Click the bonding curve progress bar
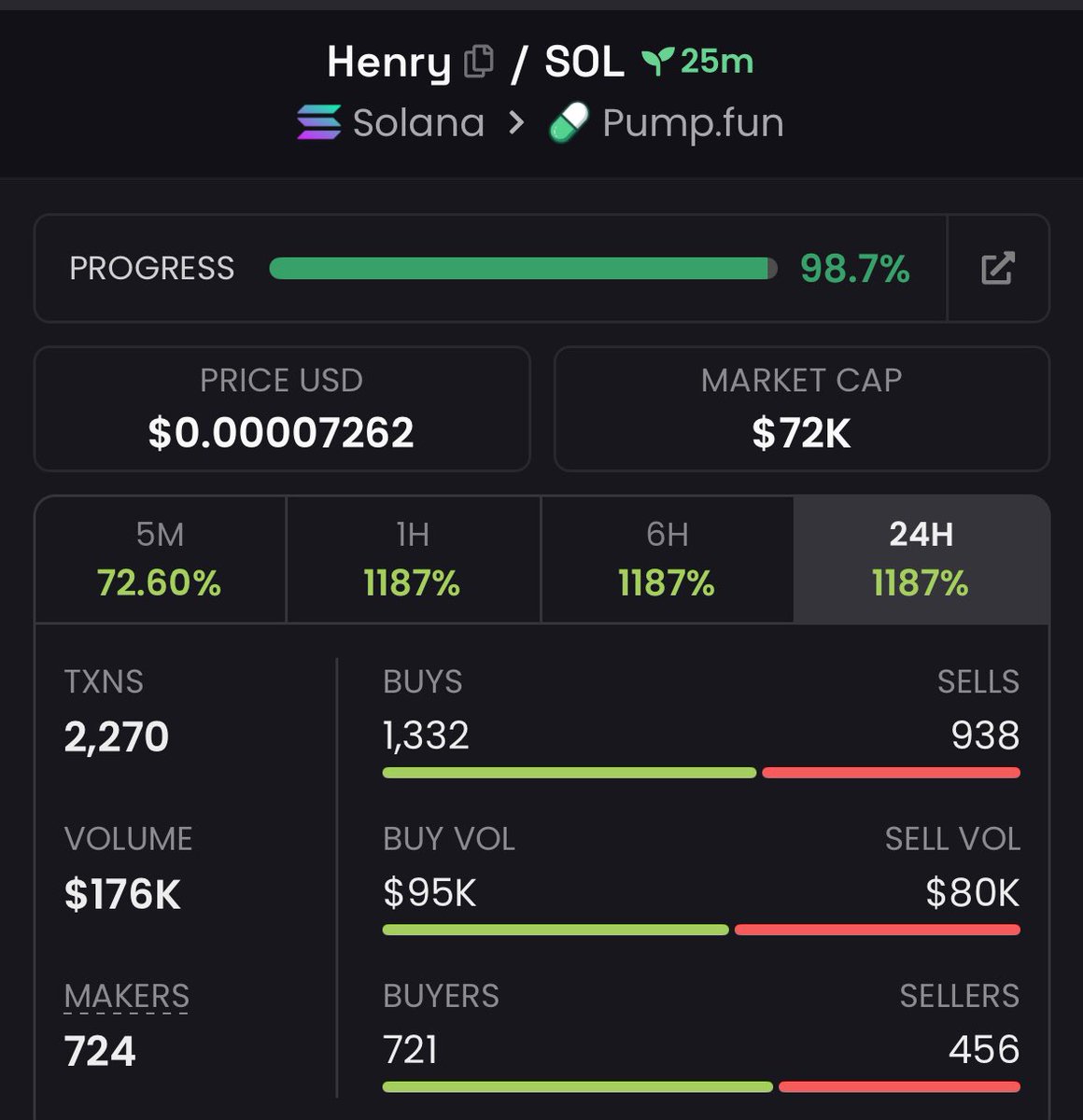 point(523,269)
